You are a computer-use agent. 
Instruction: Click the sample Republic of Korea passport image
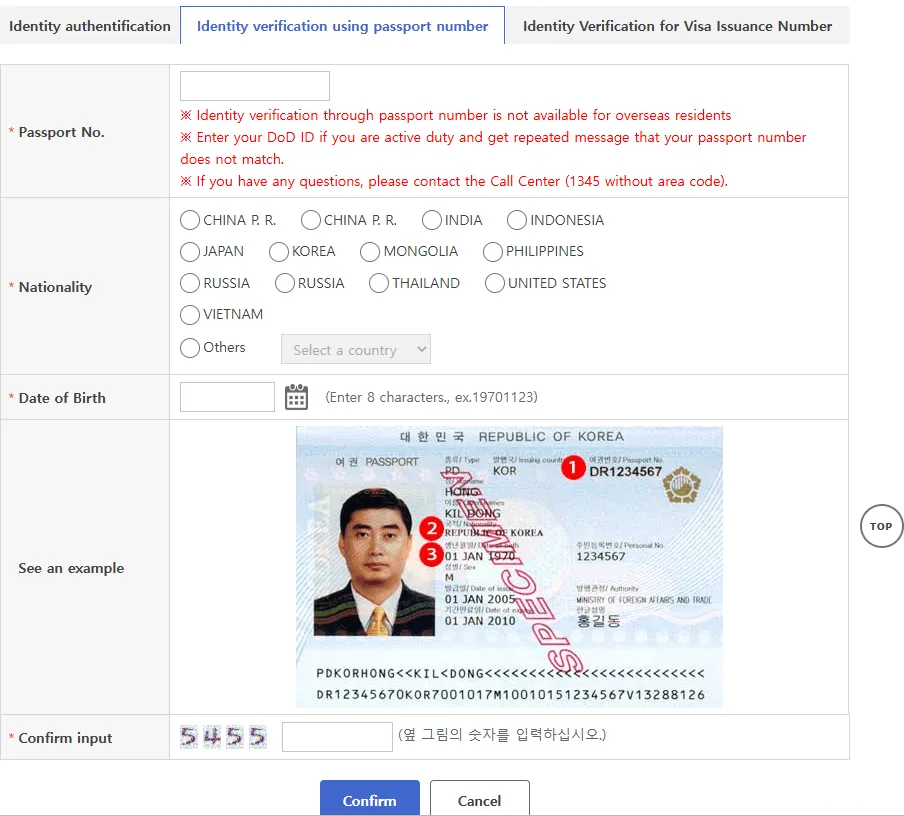[509, 567]
